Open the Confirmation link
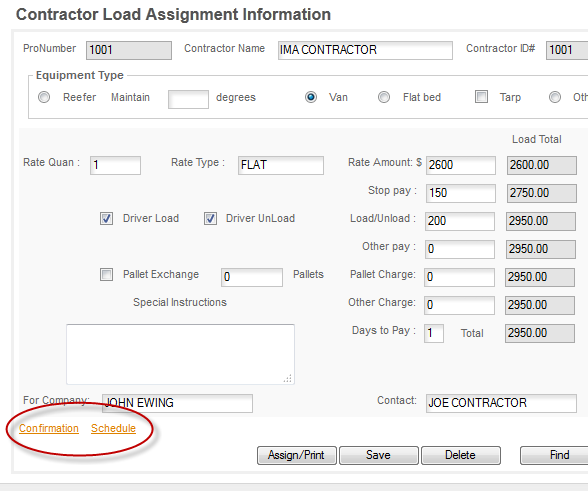 tap(49, 428)
